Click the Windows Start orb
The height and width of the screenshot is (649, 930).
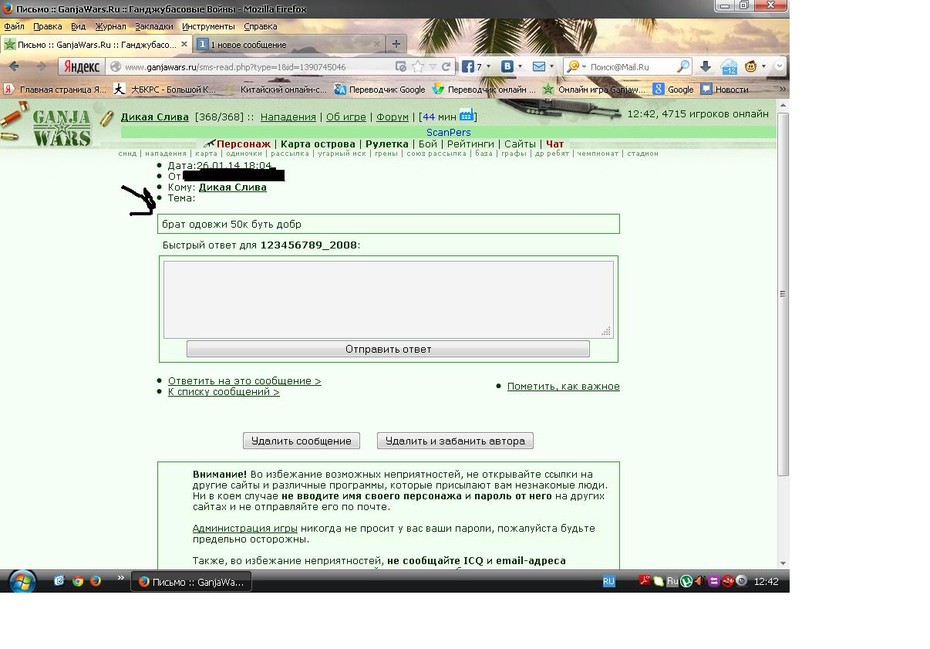[x=21, y=581]
